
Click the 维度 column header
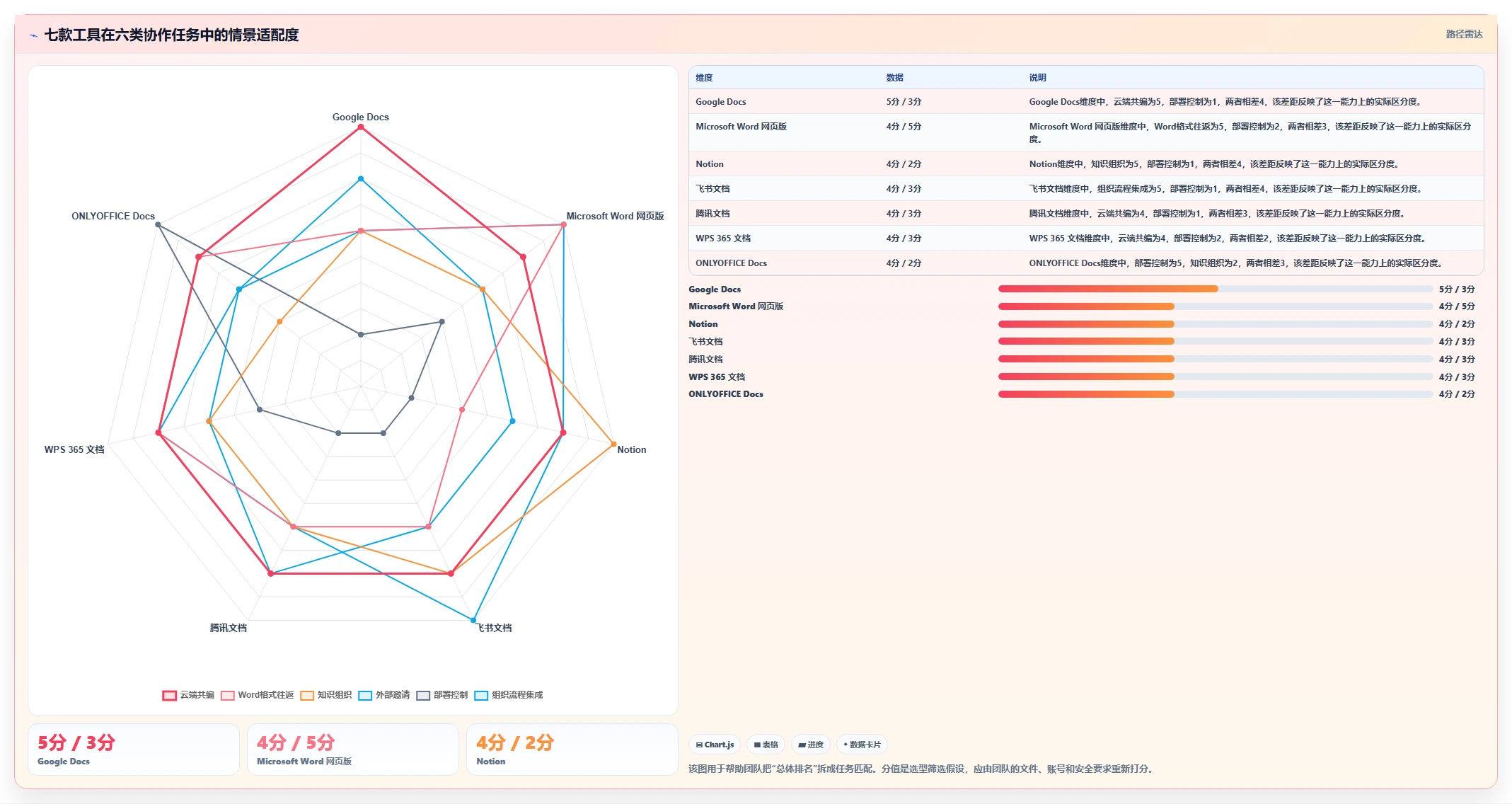click(704, 78)
